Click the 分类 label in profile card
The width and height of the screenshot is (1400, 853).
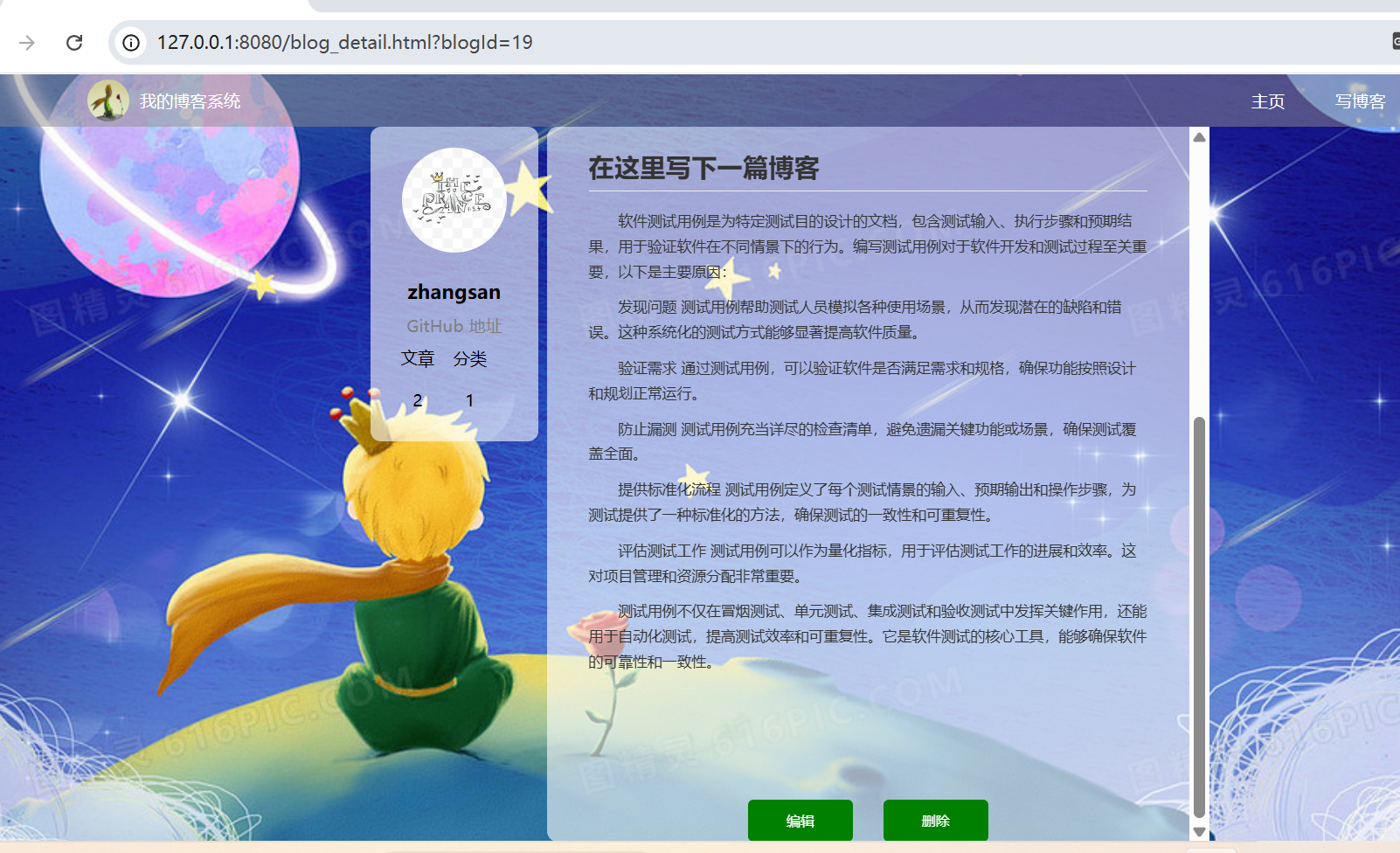[x=470, y=359]
